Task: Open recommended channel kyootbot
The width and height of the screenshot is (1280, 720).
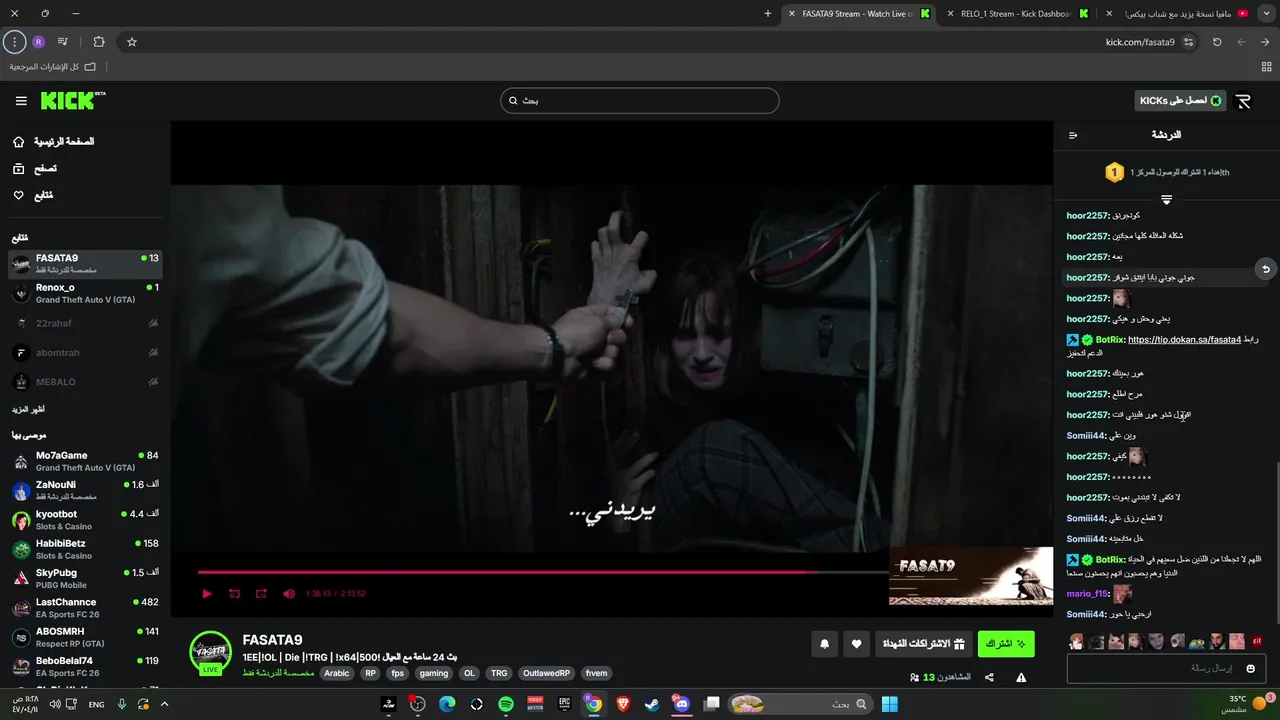Action: [x=85, y=520]
